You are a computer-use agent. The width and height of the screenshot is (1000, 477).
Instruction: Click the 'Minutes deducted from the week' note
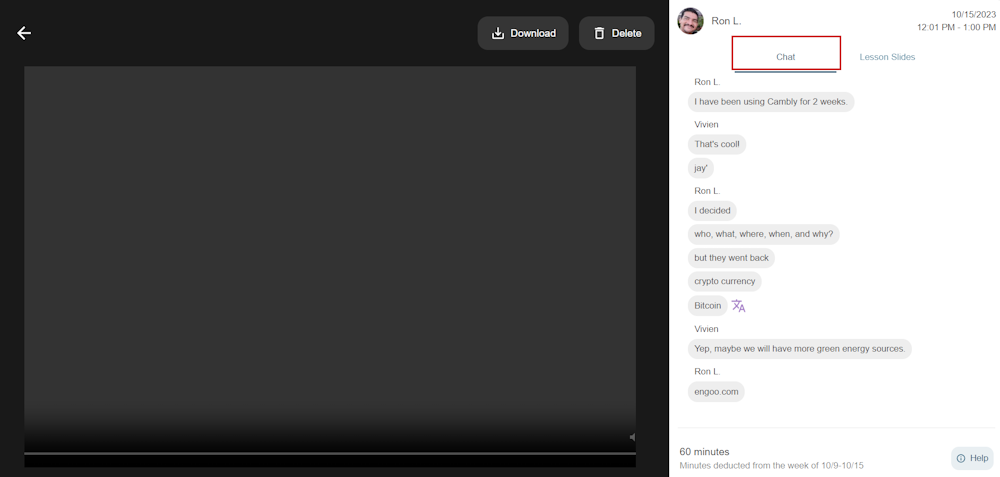click(x=772, y=466)
